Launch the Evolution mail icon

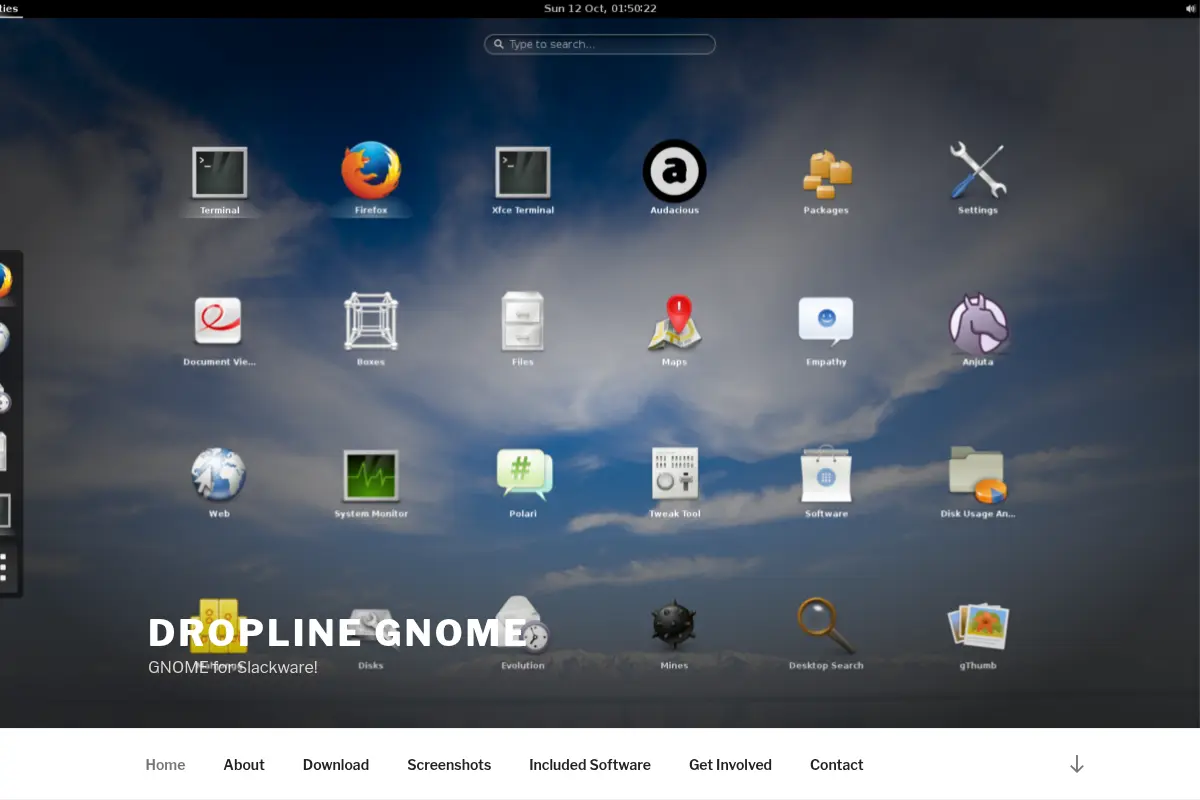[x=524, y=625]
